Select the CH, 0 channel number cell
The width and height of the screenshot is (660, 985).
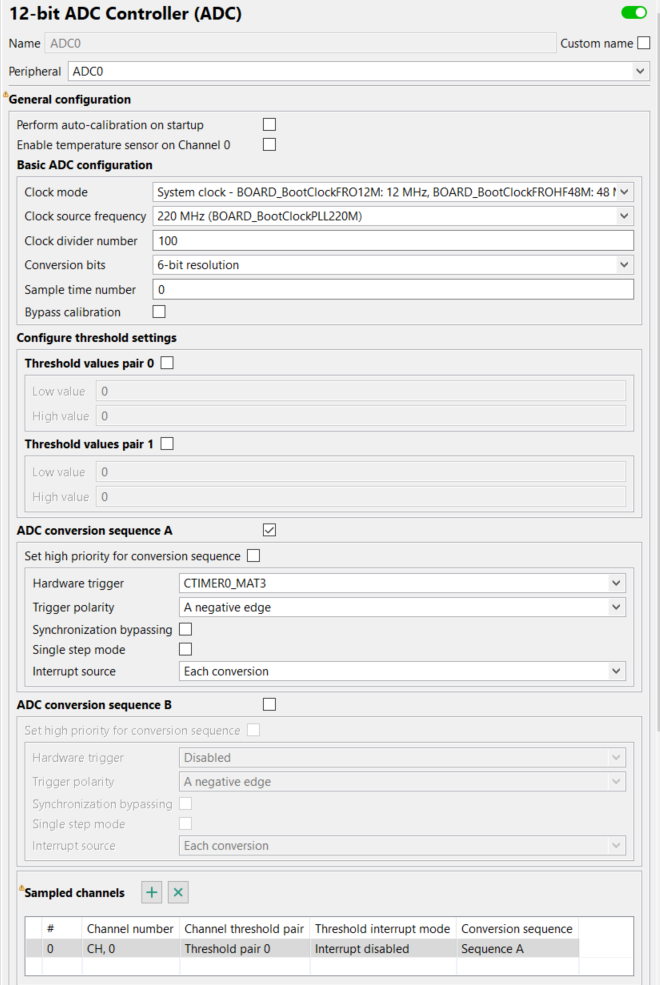pos(130,949)
